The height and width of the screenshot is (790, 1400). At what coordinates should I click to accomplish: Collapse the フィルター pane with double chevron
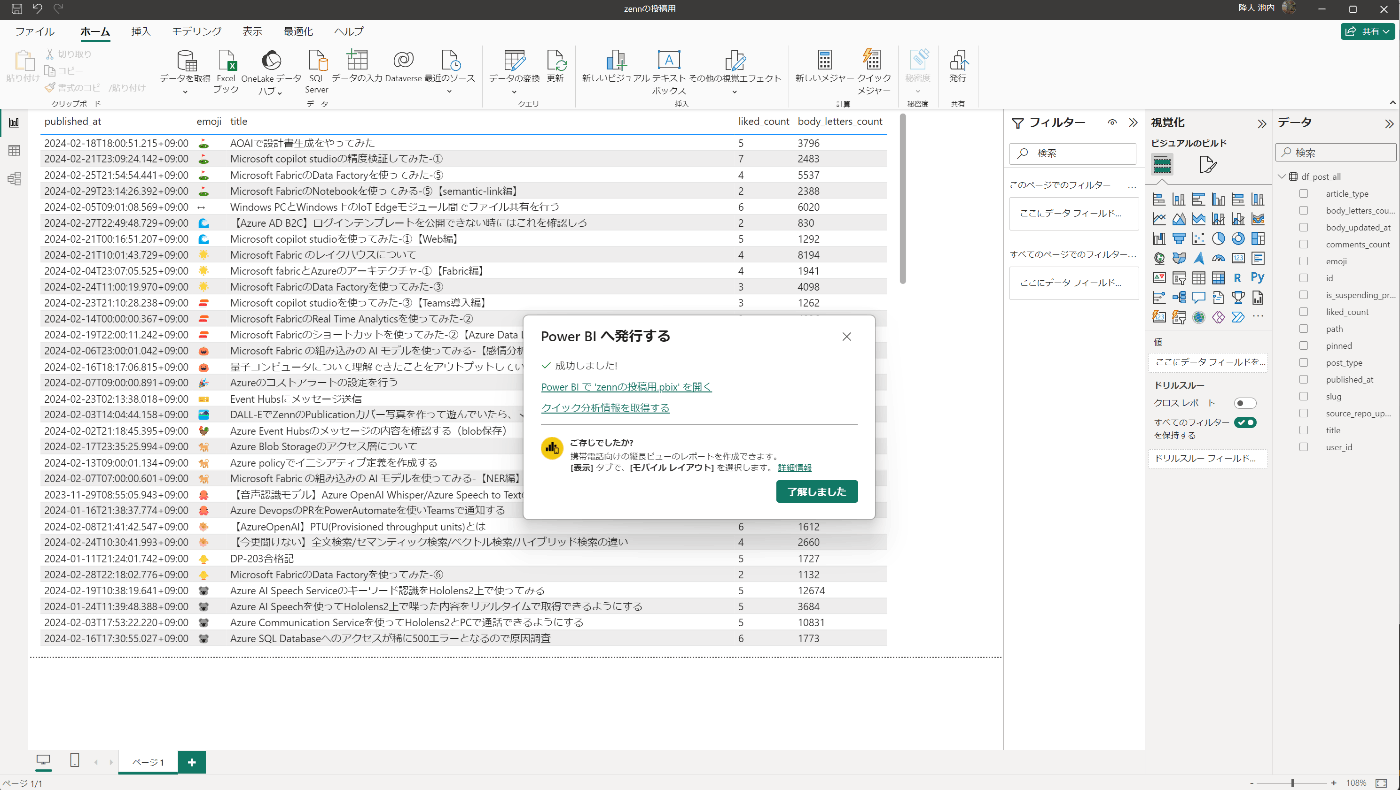click(x=1132, y=123)
